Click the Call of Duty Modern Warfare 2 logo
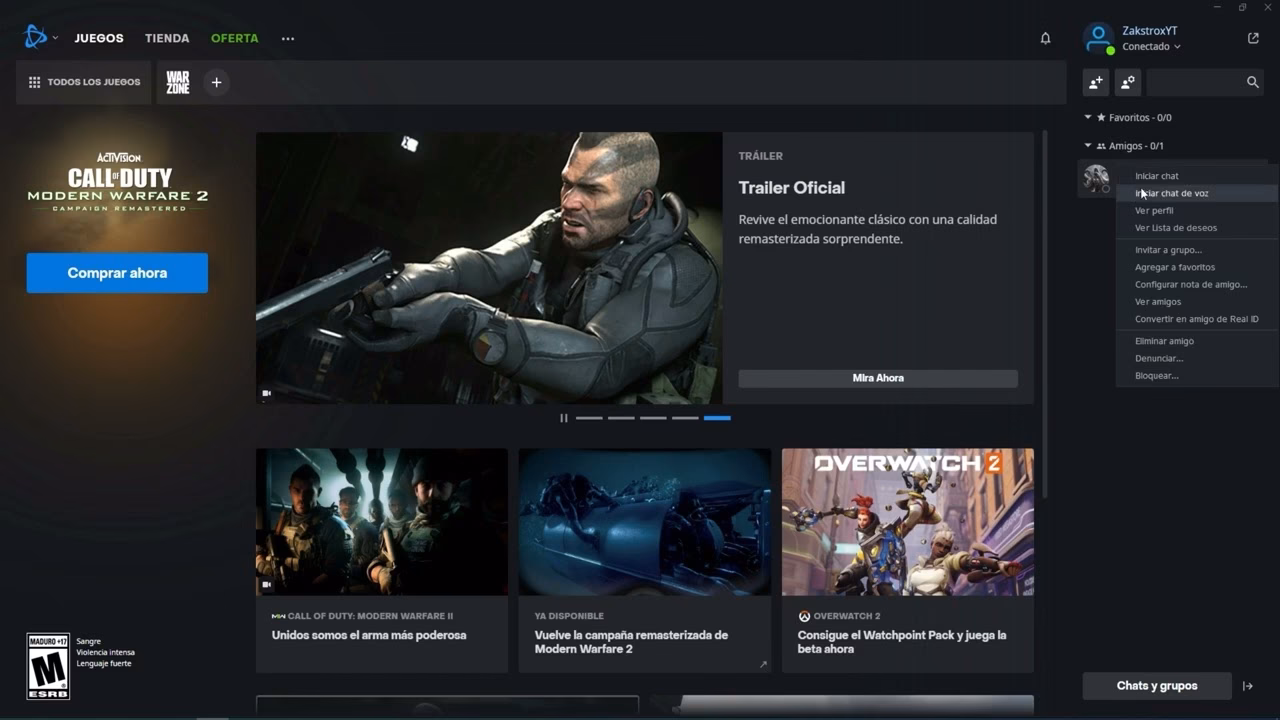 tap(118, 181)
